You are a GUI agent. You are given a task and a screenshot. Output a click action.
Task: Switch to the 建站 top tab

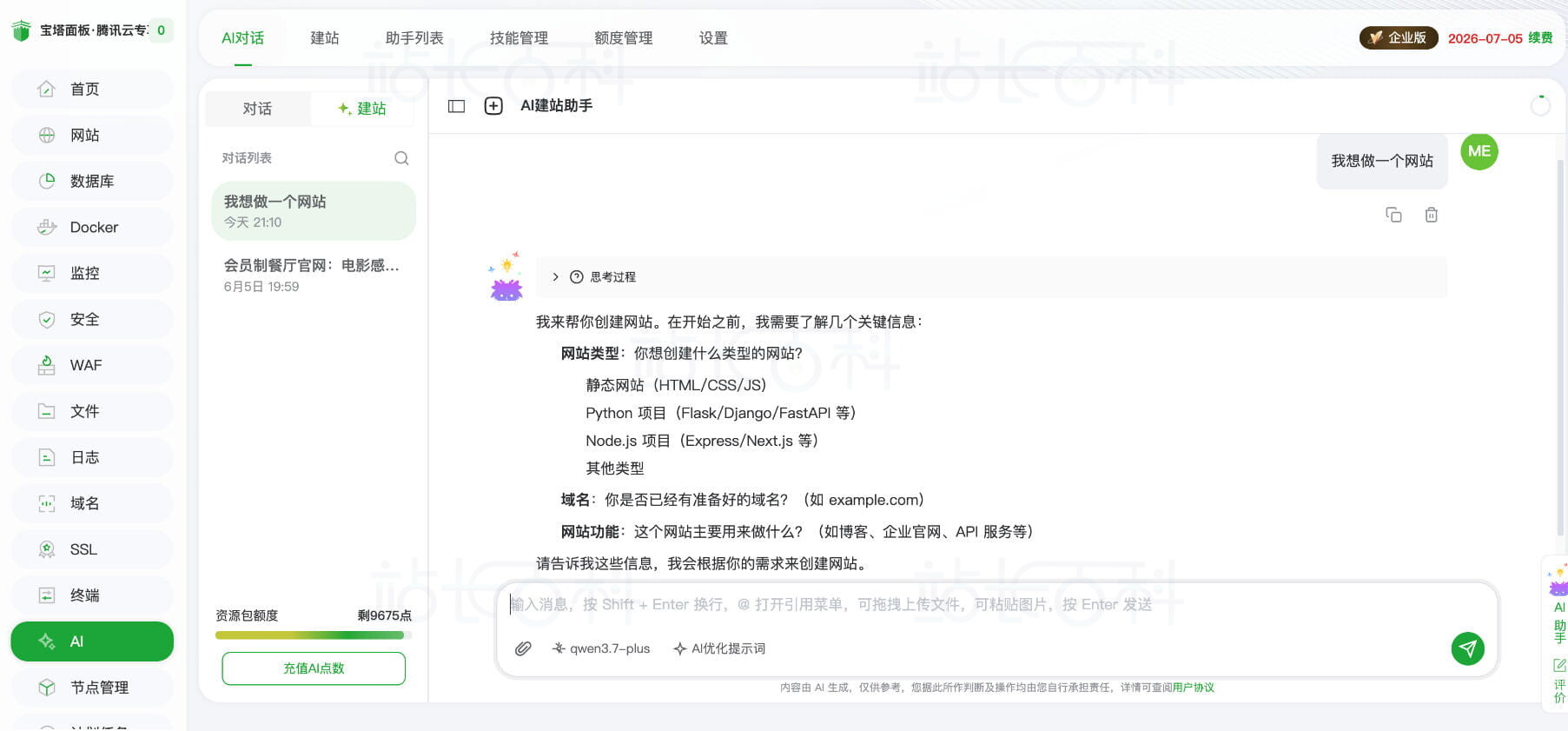325,38
